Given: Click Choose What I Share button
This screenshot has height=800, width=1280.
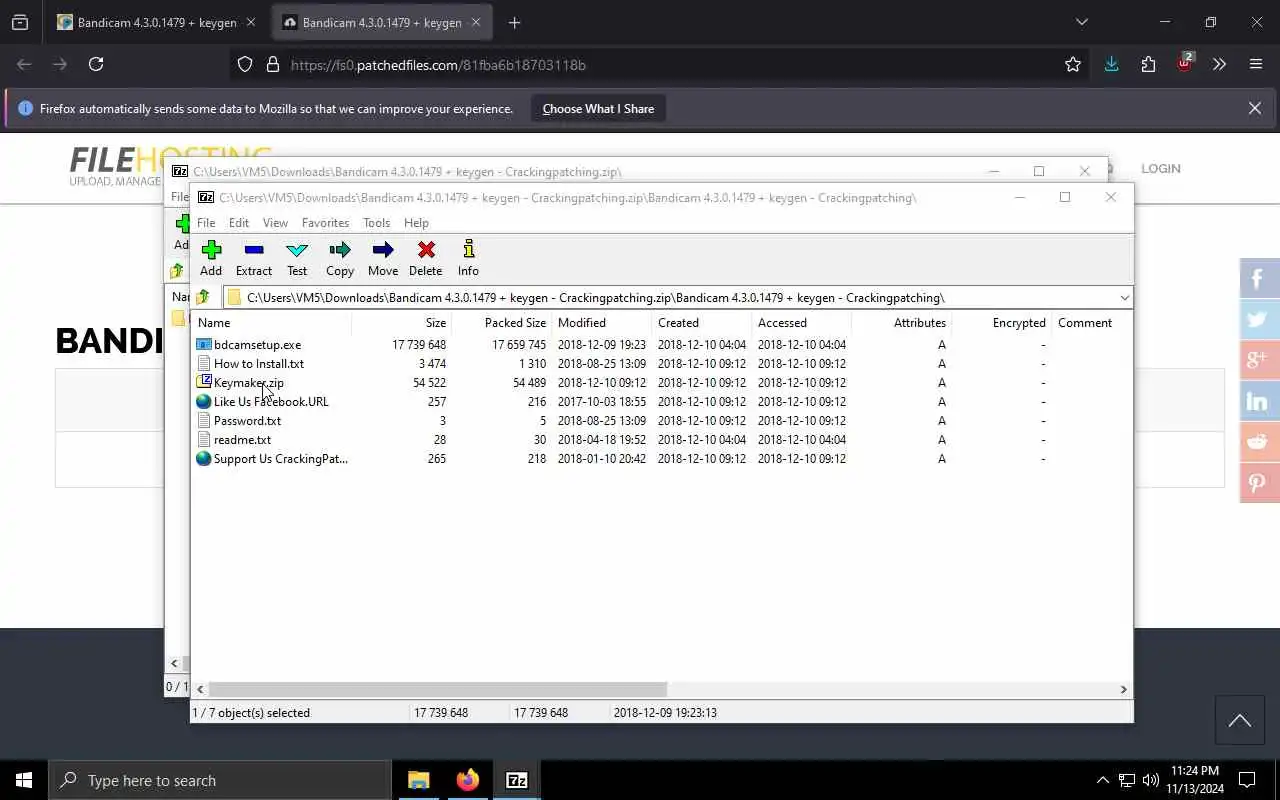Looking at the screenshot, I should click(x=598, y=108).
